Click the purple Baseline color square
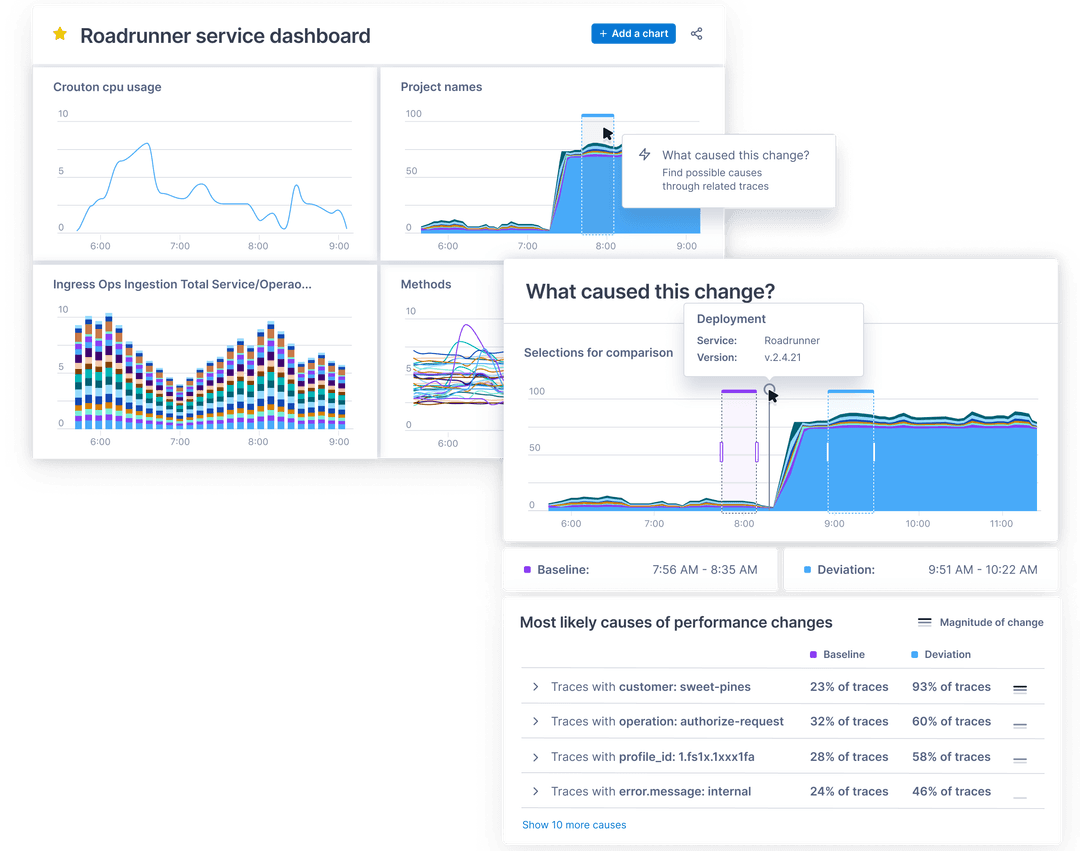 coord(528,569)
